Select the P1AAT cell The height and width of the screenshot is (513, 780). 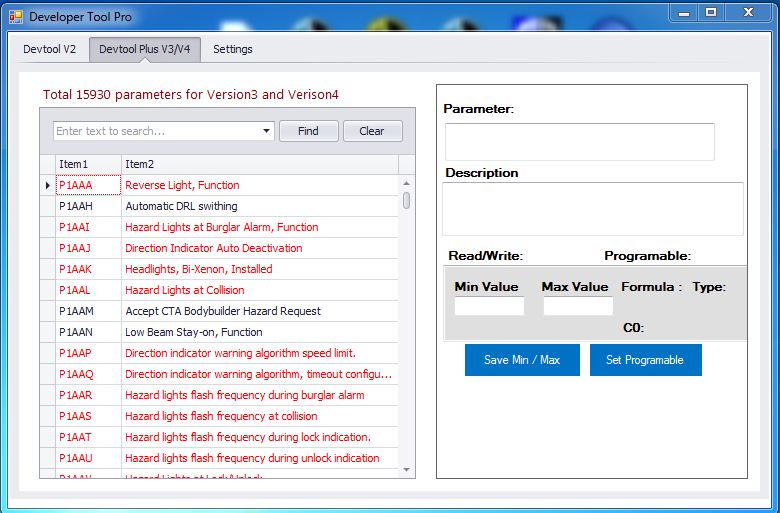pos(88,437)
